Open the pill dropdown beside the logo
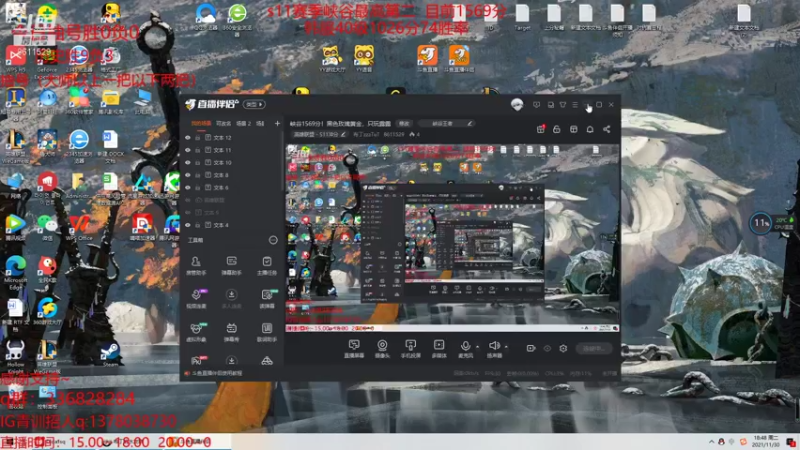Screen dimensions: 800x450 pyautogui.click(x=254, y=105)
